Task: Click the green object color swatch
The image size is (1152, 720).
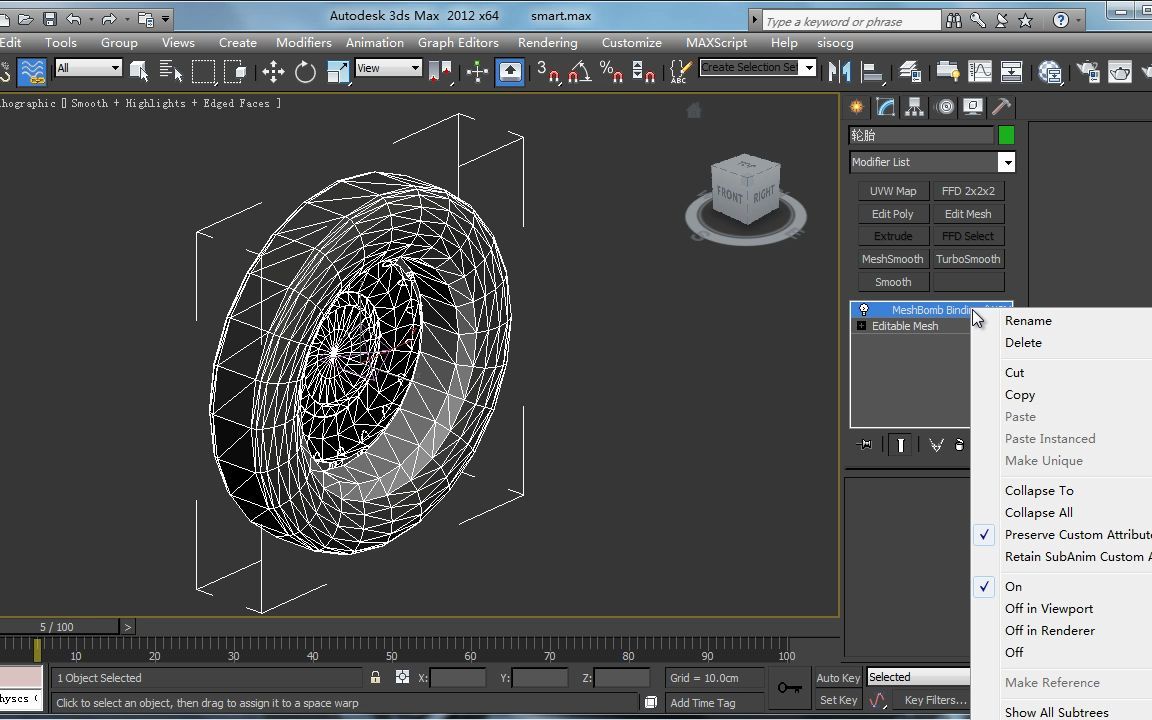Action: click(x=1006, y=135)
